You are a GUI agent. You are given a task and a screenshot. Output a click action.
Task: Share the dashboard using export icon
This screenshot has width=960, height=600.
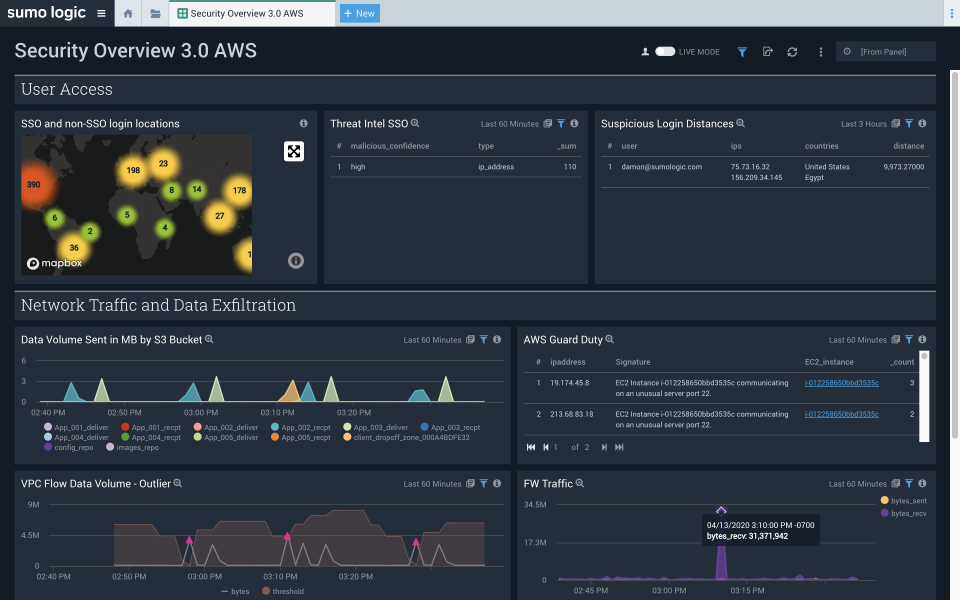(x=767, y=52)
